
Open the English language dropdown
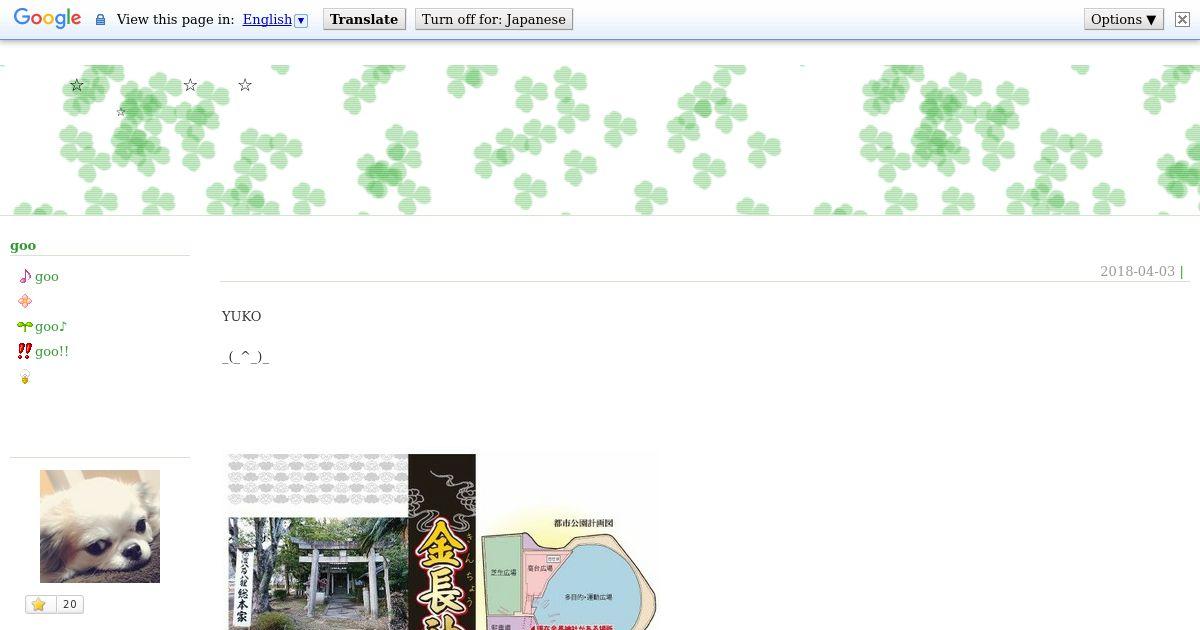[x=275, y=19]
